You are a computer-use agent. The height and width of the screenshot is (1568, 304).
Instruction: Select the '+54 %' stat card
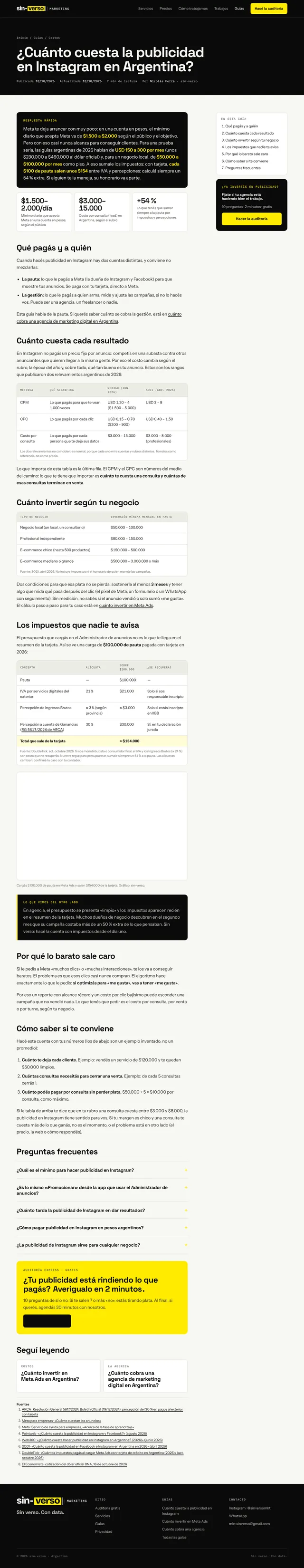159,212
